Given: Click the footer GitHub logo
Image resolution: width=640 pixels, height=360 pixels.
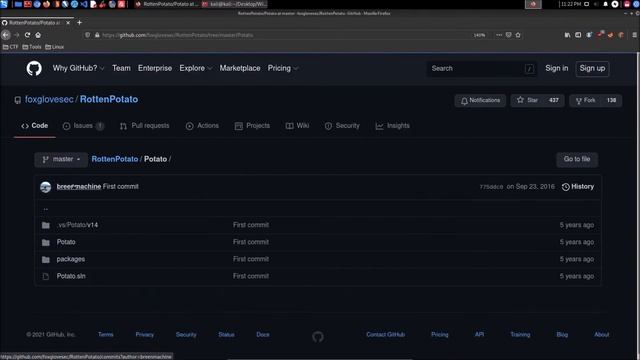Looking at the screenshot, I should [x=318, y=337].
